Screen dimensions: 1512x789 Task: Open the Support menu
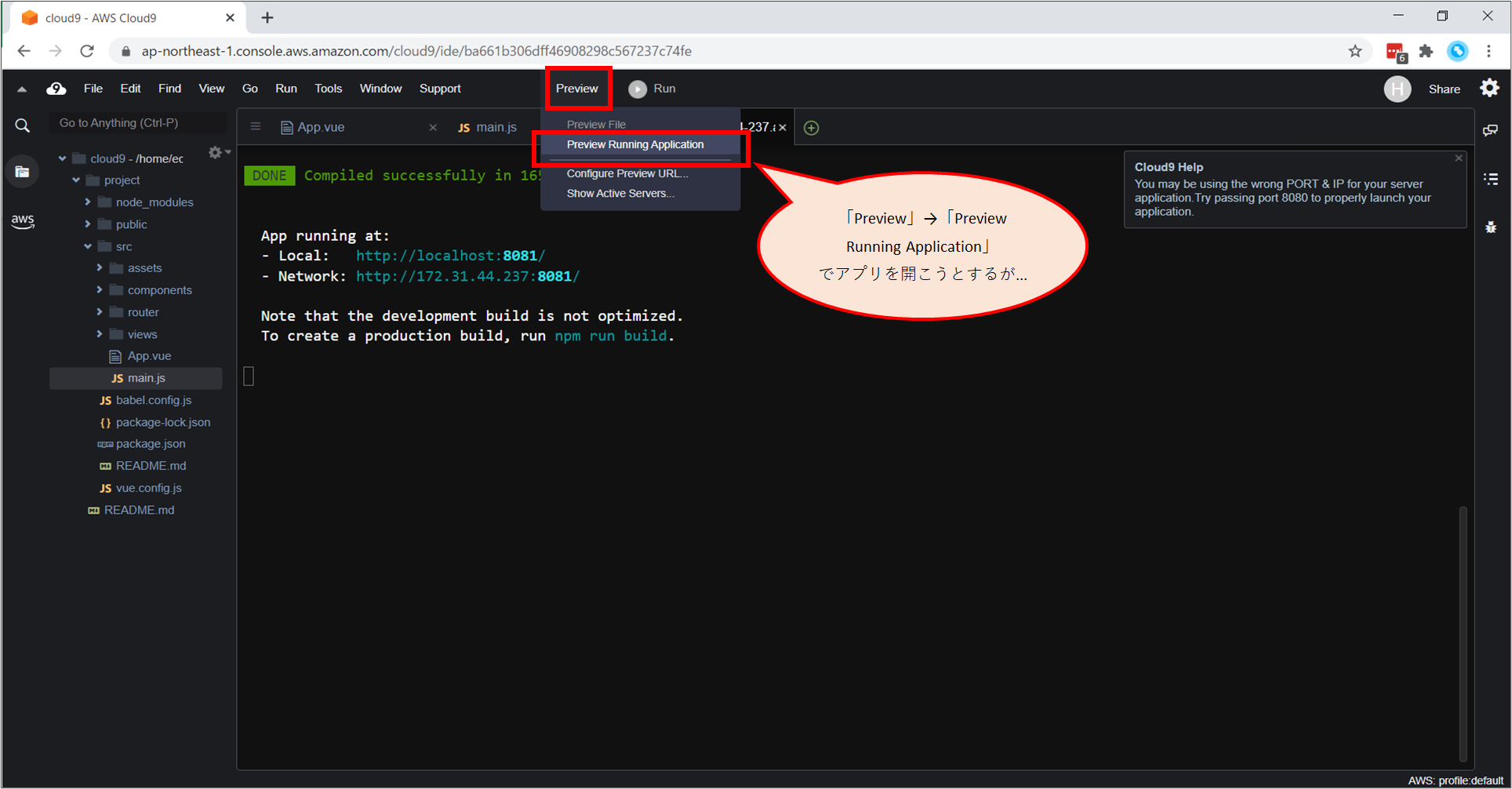[x=440, y=89]
